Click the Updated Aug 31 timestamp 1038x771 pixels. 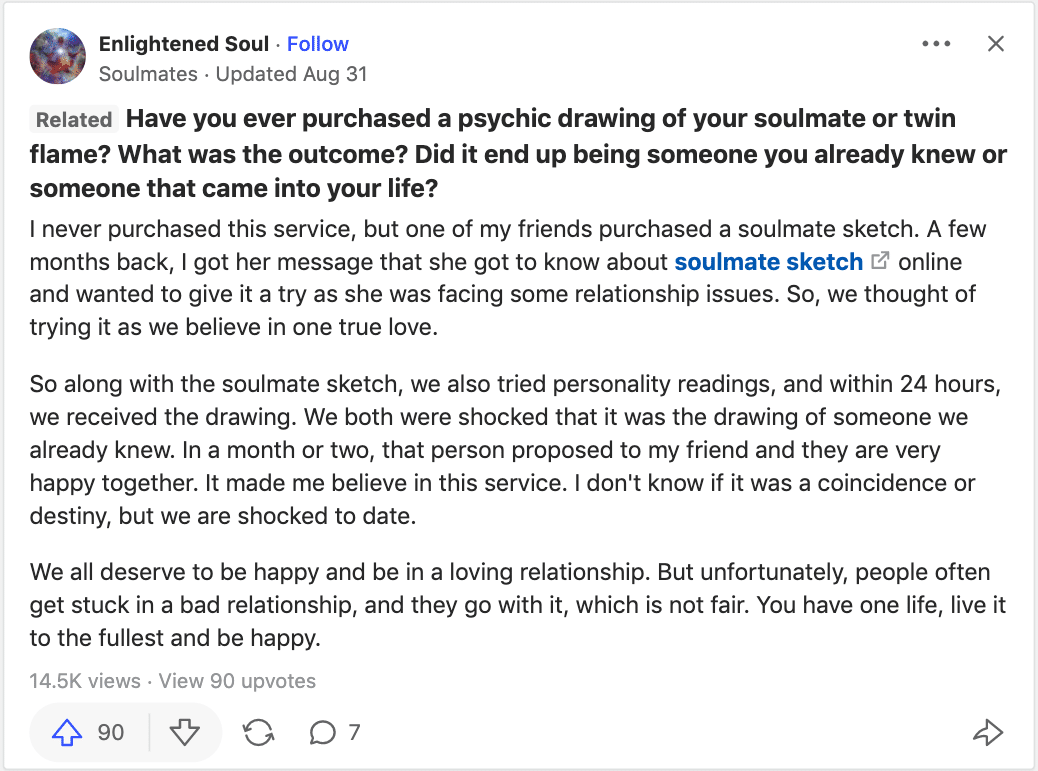[291, 74]
